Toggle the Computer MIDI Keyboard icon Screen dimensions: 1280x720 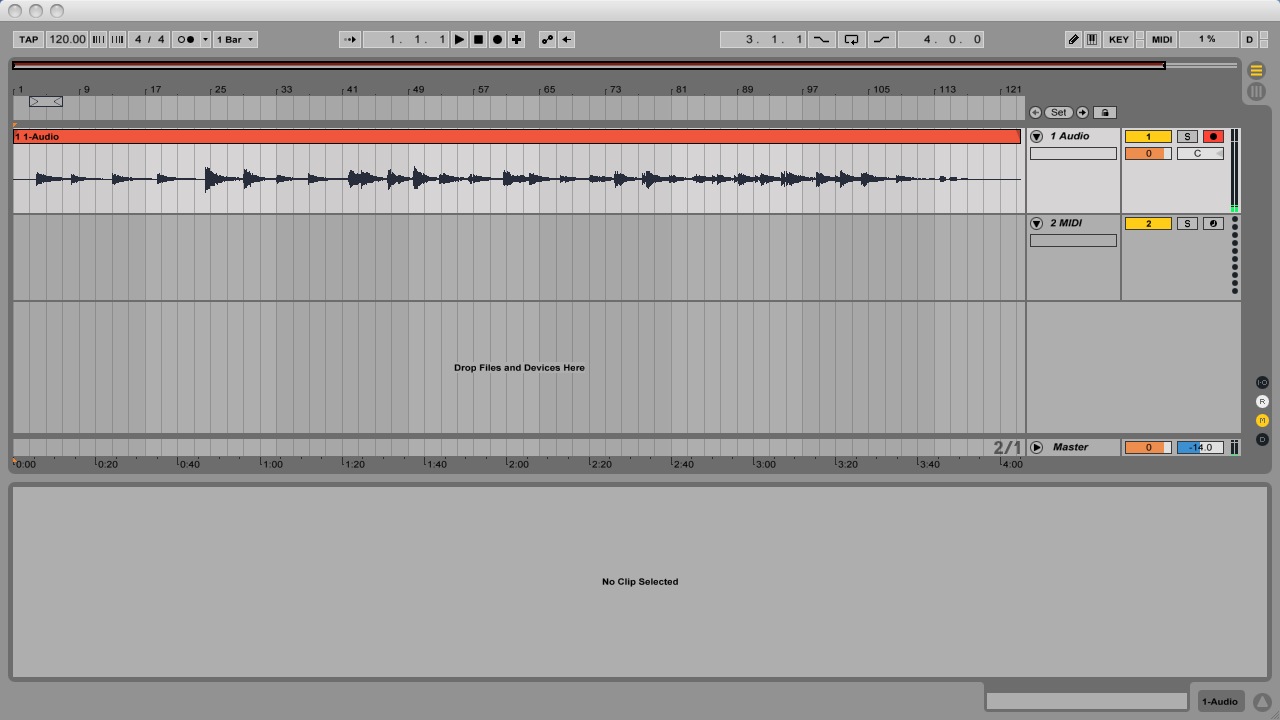pos(1092,40)
